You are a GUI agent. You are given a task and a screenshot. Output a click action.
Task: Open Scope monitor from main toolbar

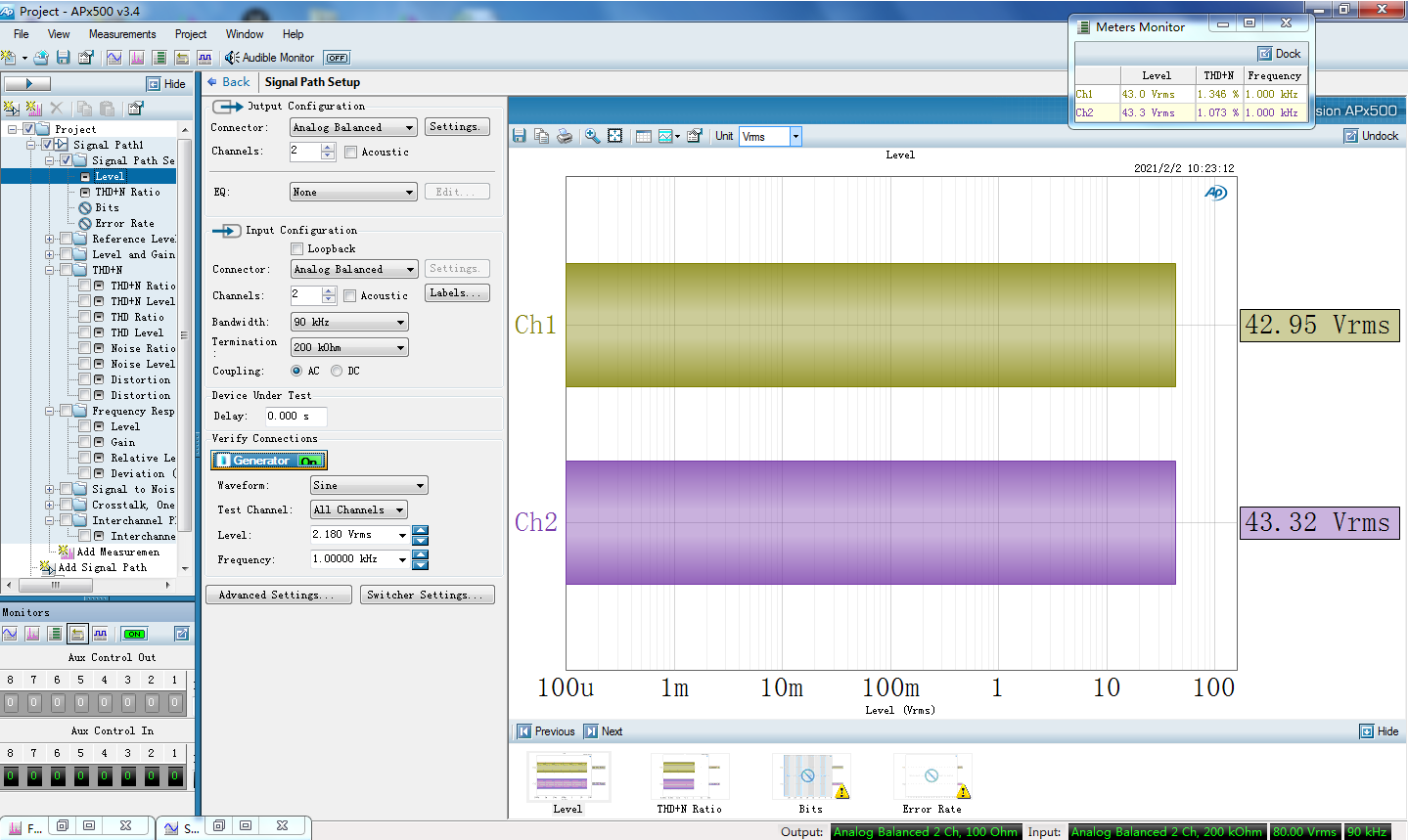[x=114, y=58]
